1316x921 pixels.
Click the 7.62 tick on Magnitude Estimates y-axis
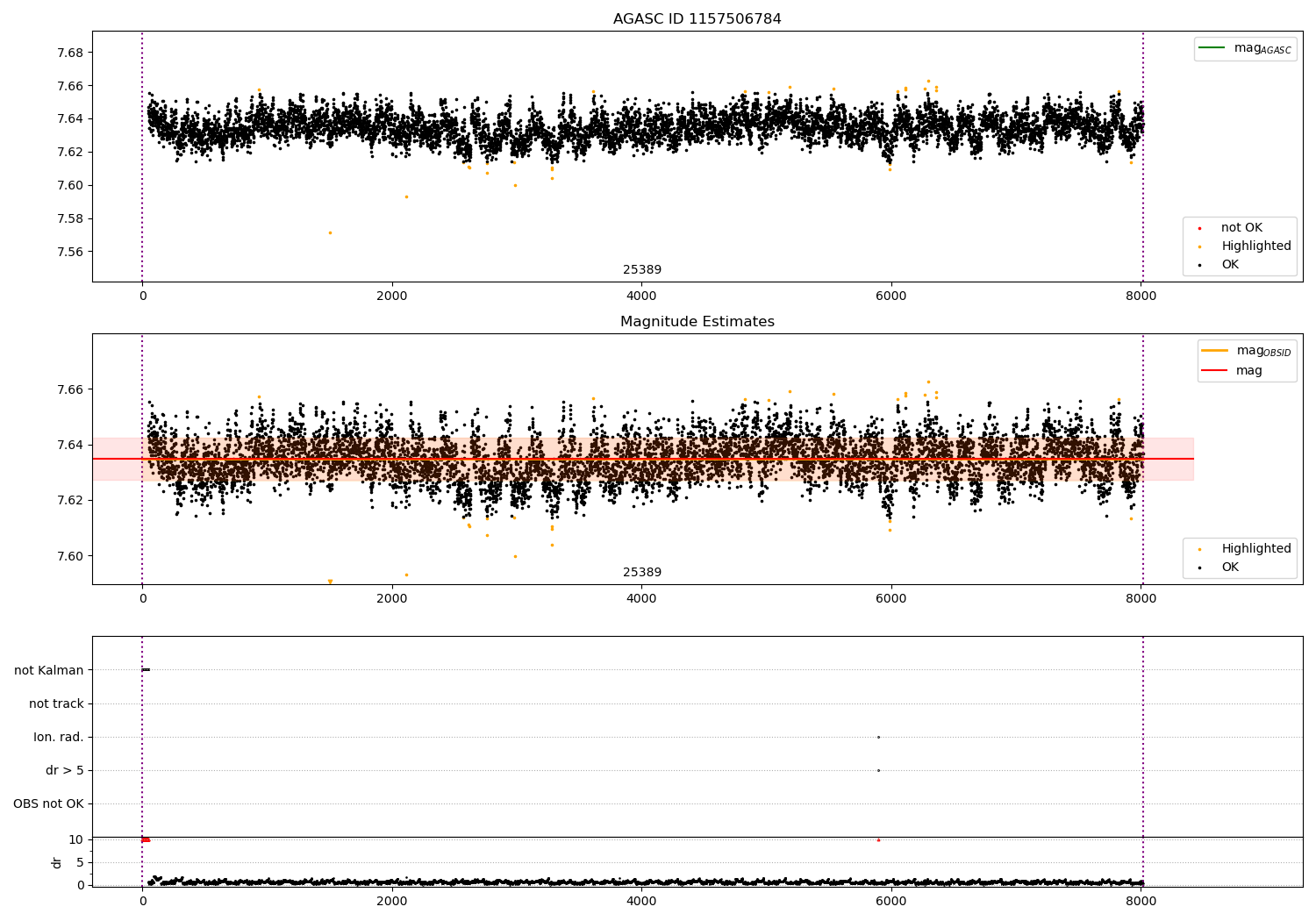click(x=69, y=501)
